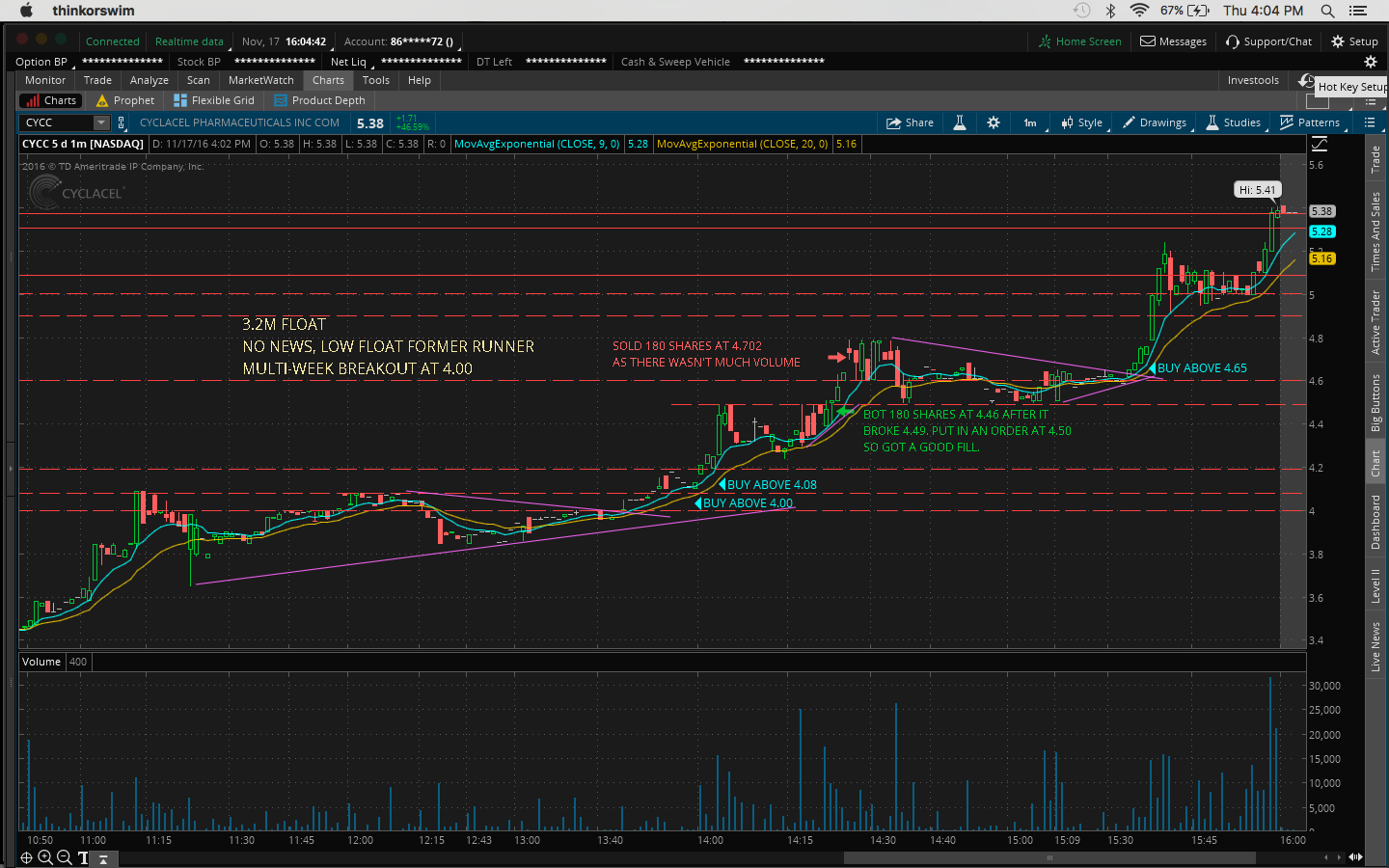Open the Trade side panel

point(1375,159)
